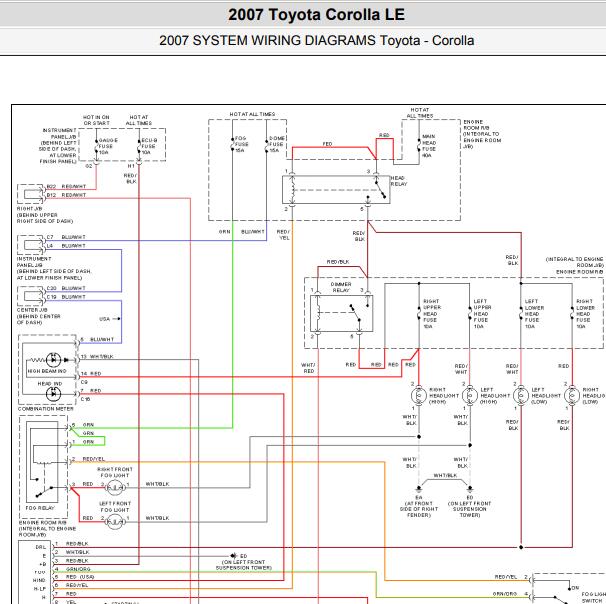
Task: Click the RIGHT FRONT FOG LIGHT bulb symbol
Action: point(115,488)
